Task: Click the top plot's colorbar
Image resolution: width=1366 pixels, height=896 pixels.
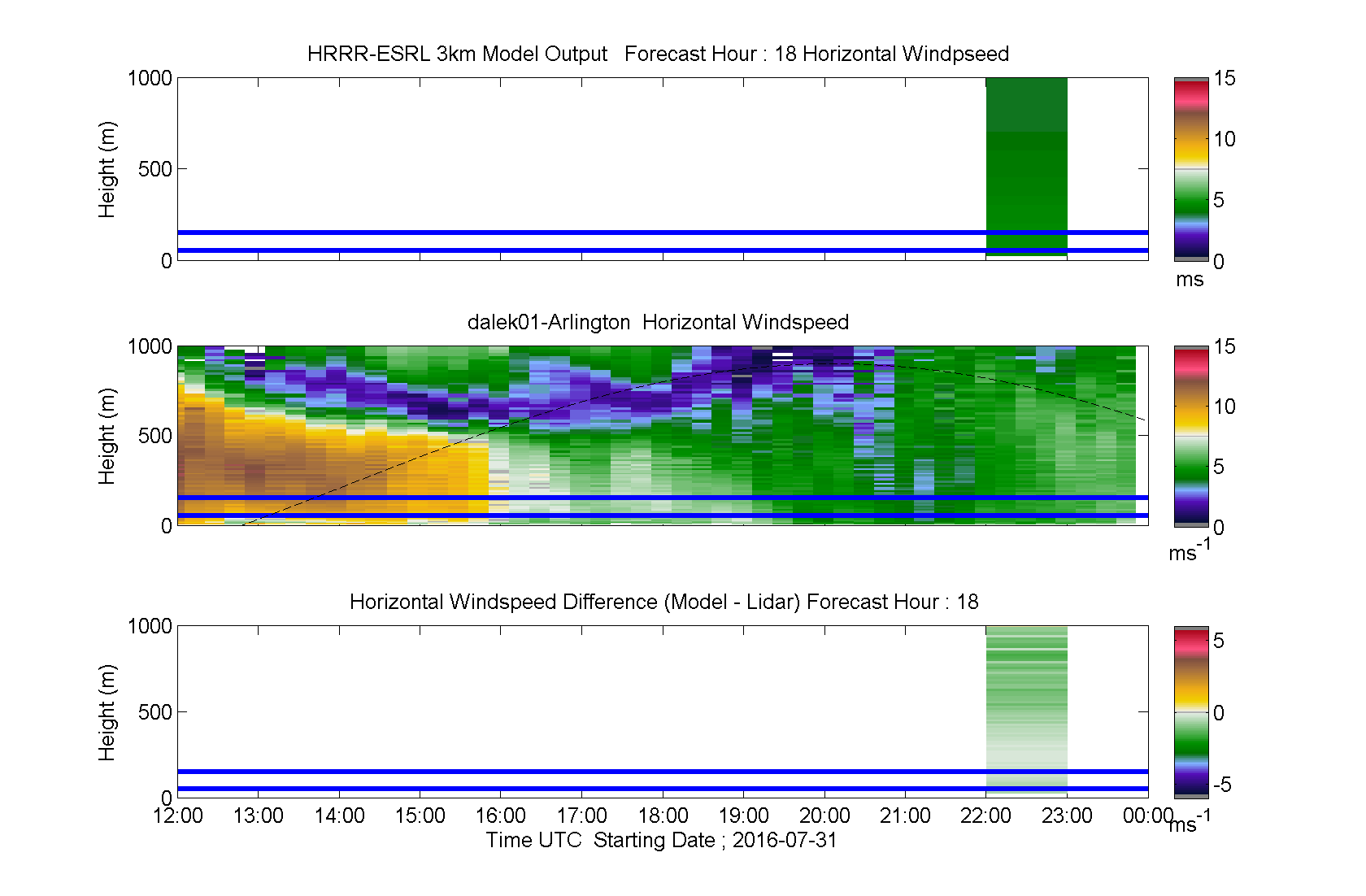Action: [x=1191, y=169]
